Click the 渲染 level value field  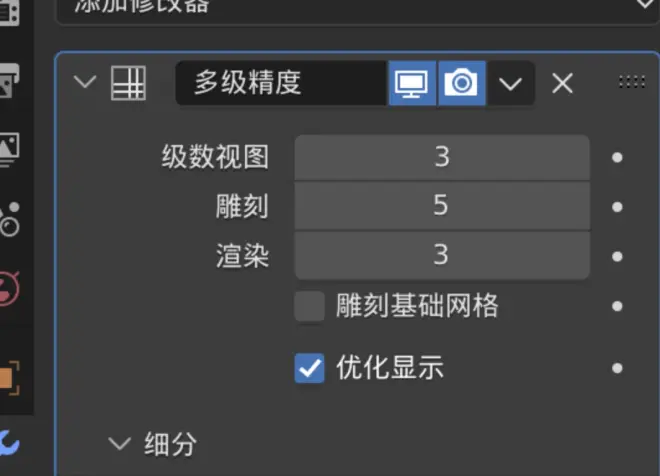pyautogui.click(x=442, y=255)
